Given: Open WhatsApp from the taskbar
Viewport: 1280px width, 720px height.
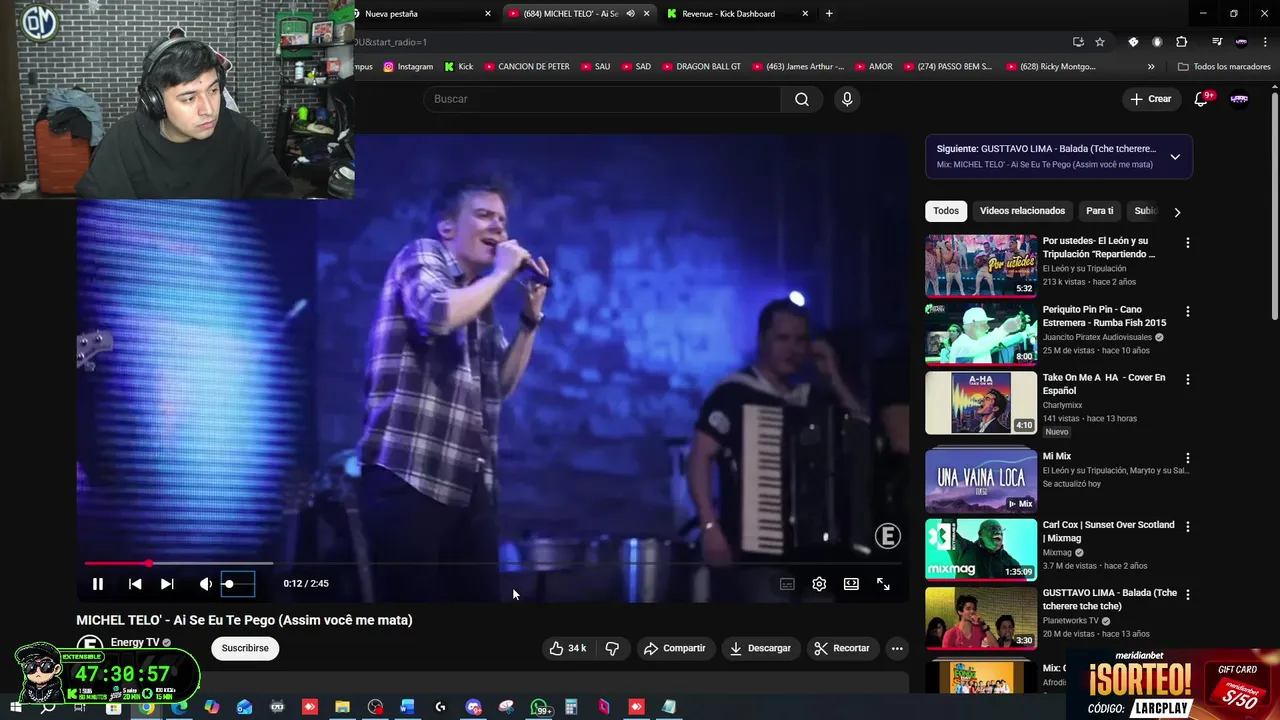Looking at the screenshot, I should (x=539, y=707).
